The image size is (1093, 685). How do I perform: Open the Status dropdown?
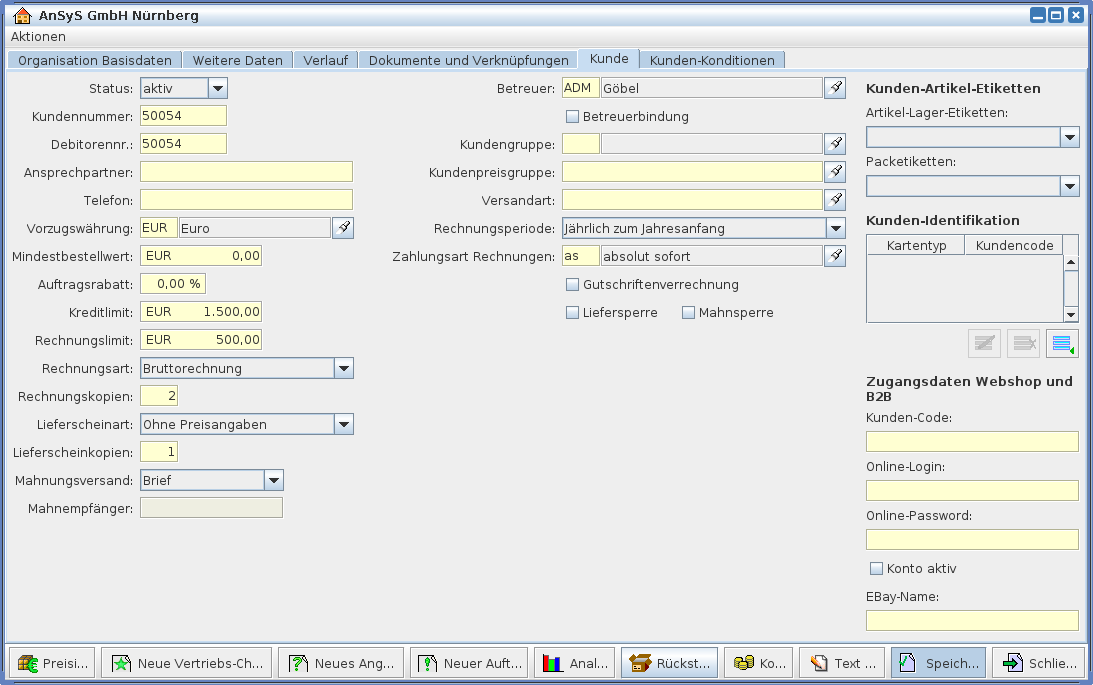coord(218,88)
